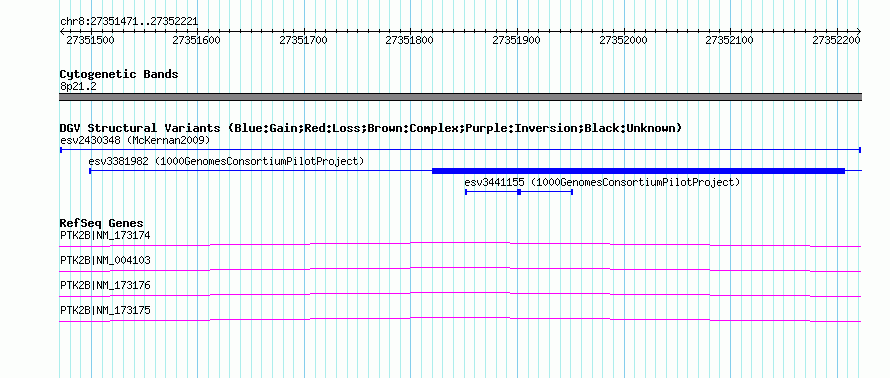Select the magenta NM_173176 gene line
Viewport: 890px width, 378px height.
(x=460, y=294)
